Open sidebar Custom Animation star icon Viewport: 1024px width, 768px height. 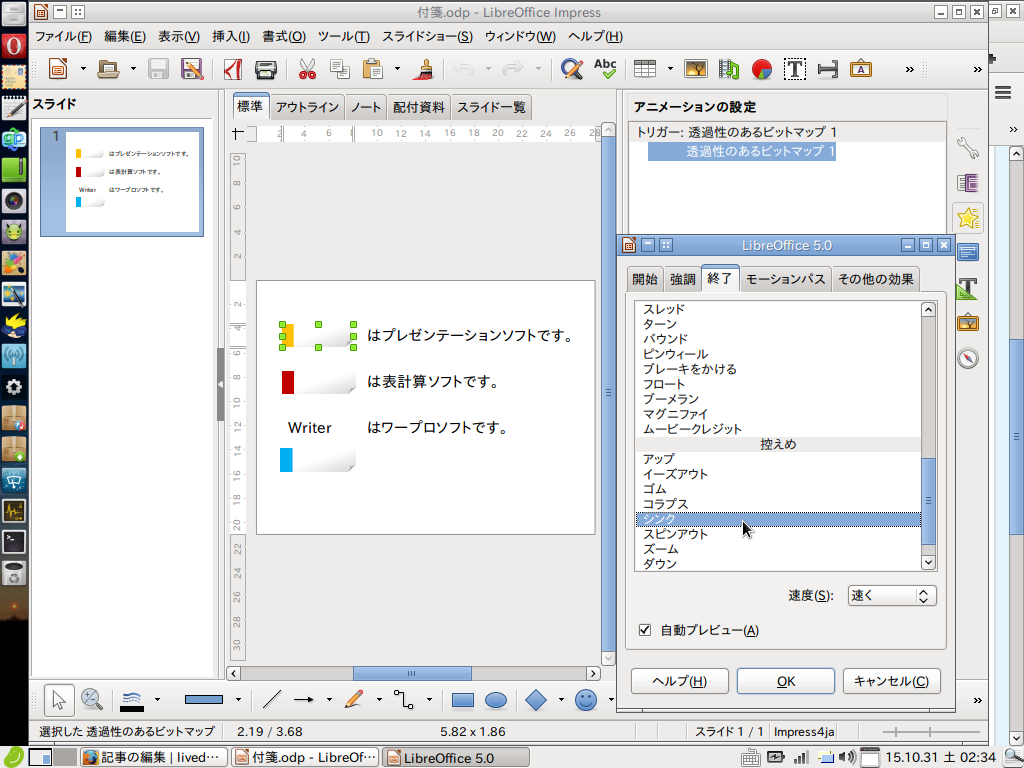[967, 217]
